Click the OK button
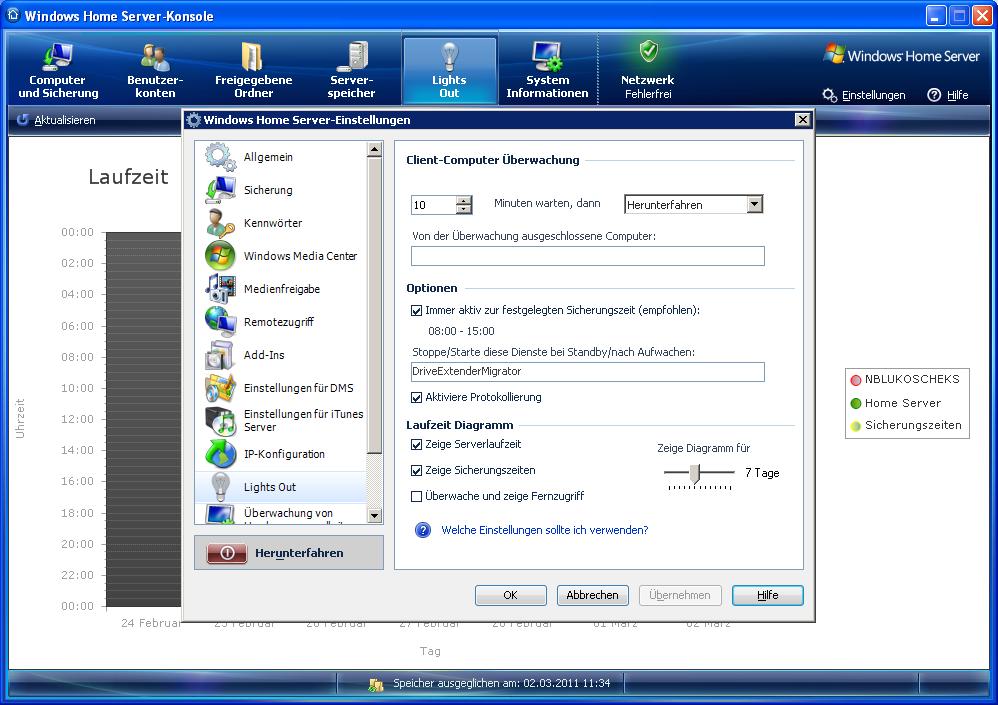 pyautogui.click(x=510, y=596)
